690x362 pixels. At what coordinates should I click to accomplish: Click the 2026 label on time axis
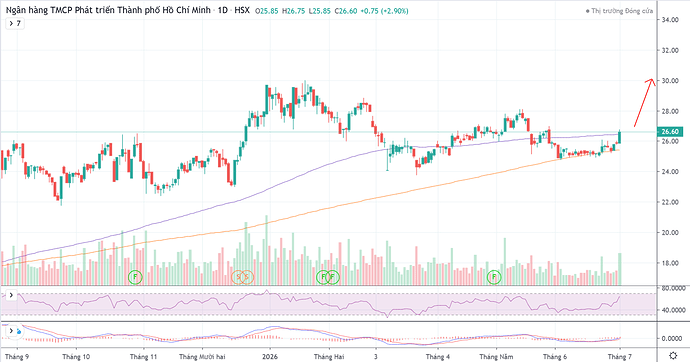(x=270, y=356)
